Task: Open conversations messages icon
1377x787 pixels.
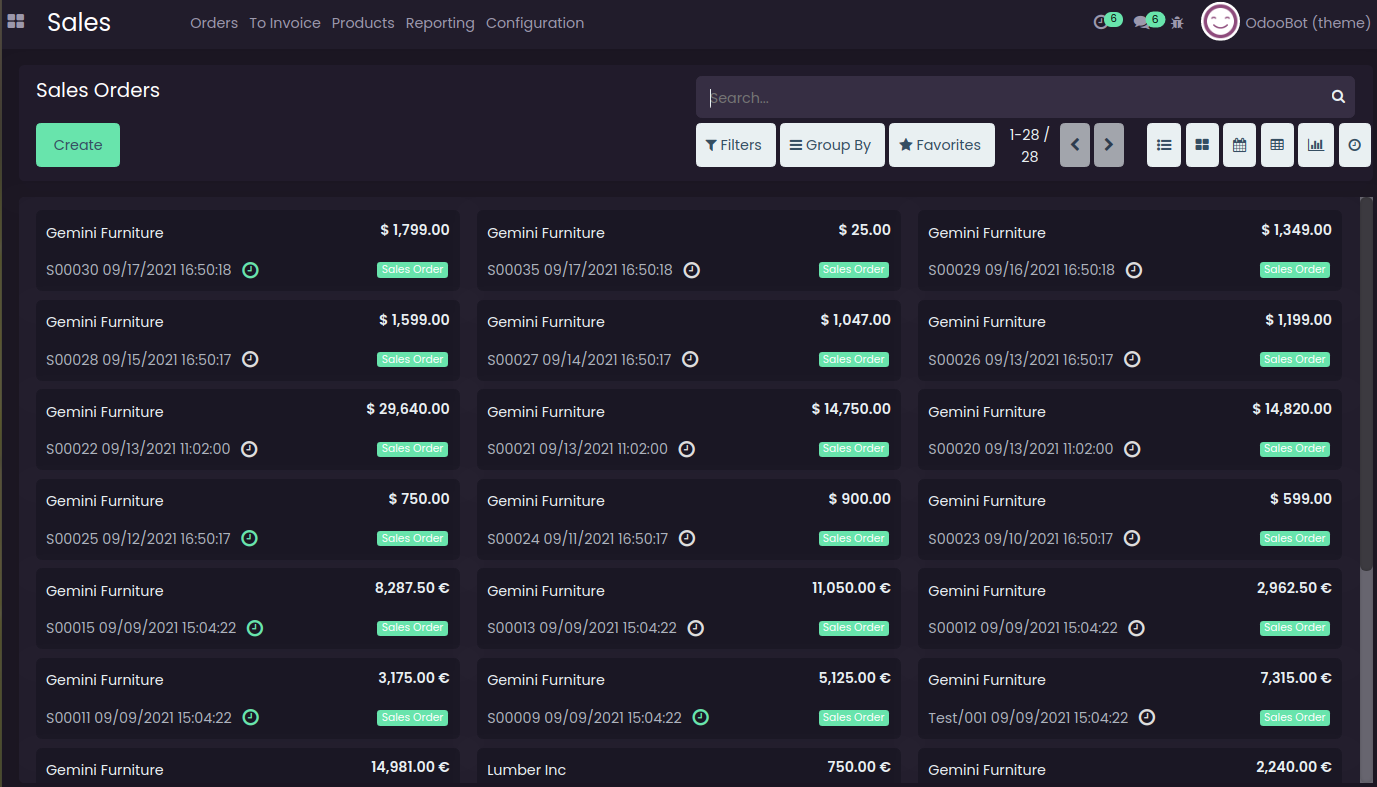Action: click(x=1141, y=22)
